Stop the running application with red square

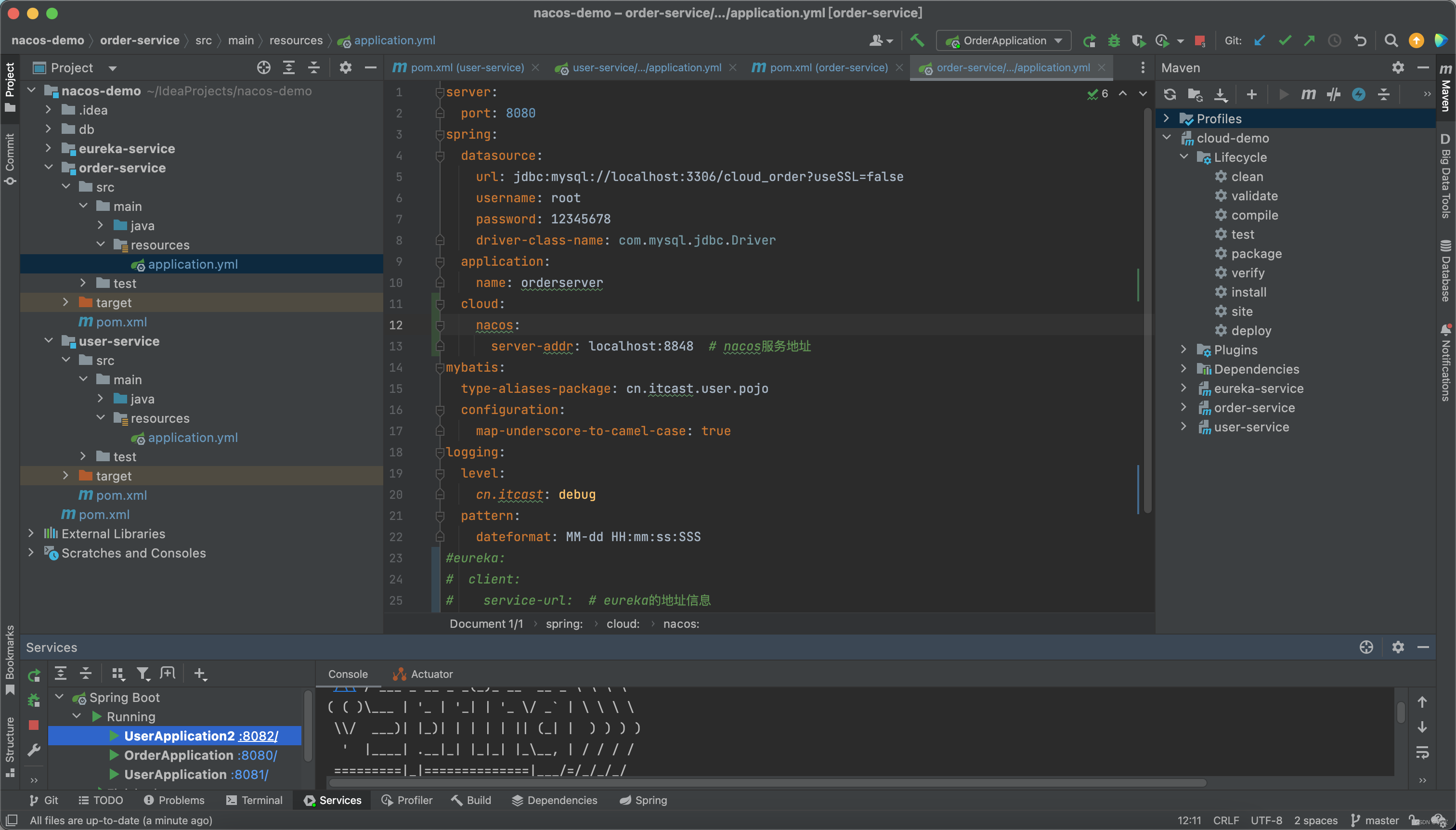pyautogui.click(x=1199, y=40)
